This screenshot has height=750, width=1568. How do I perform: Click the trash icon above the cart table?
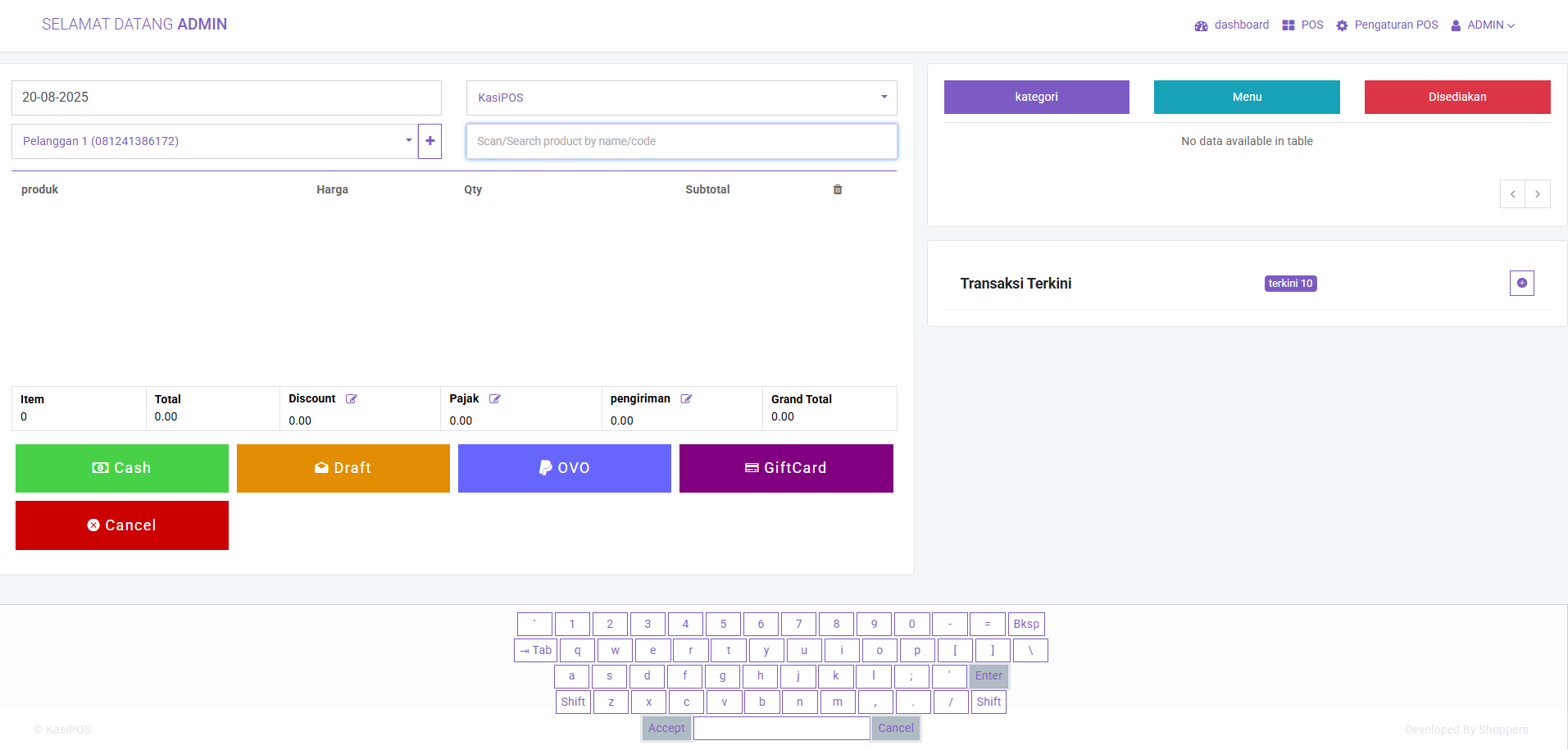[838, 189]
